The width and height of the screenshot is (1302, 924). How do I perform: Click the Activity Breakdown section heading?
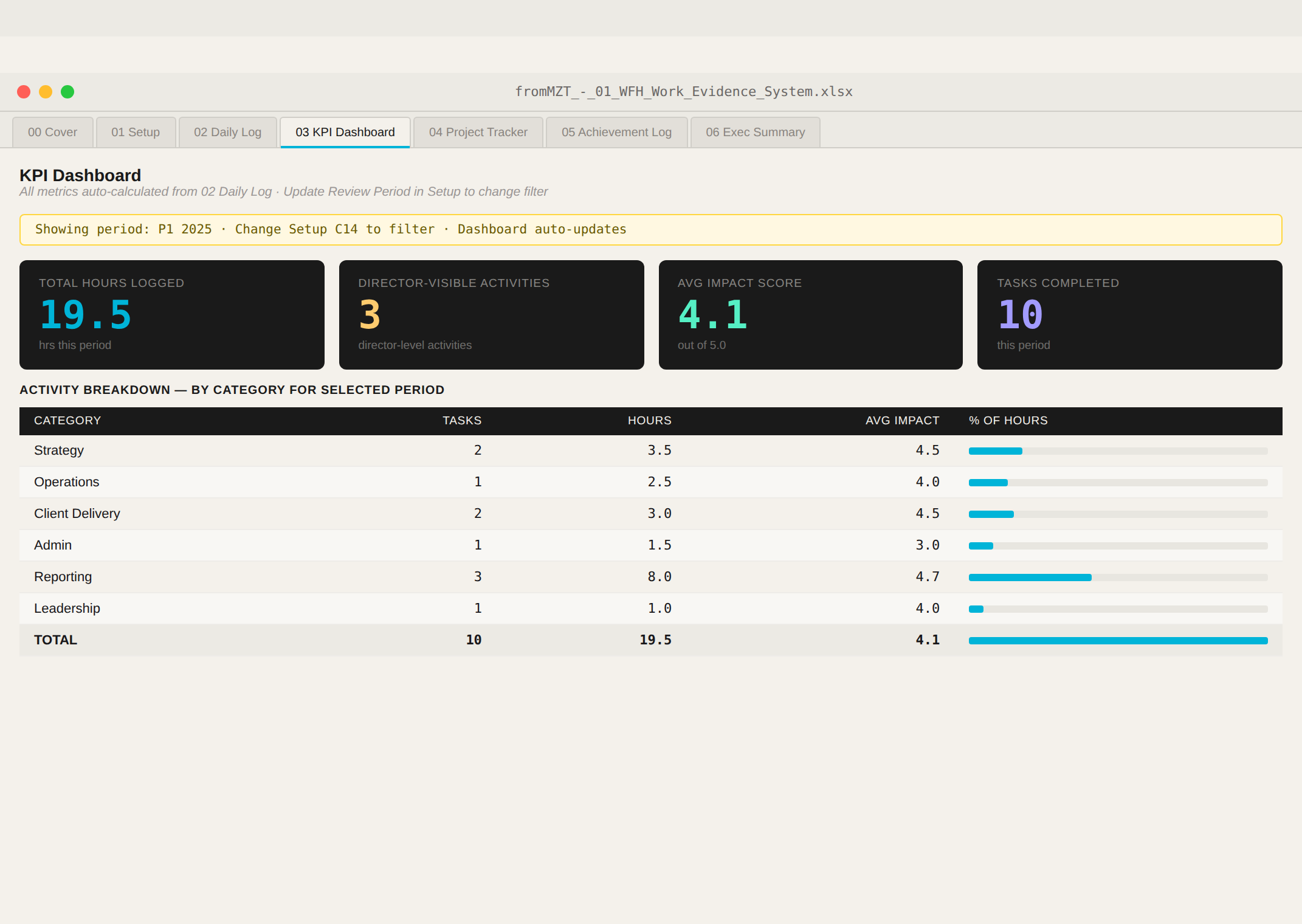(x=232, y=390)
